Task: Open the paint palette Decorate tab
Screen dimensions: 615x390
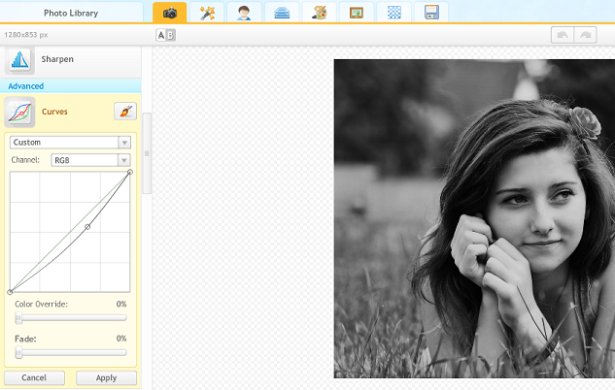Action: coord(319,13)
